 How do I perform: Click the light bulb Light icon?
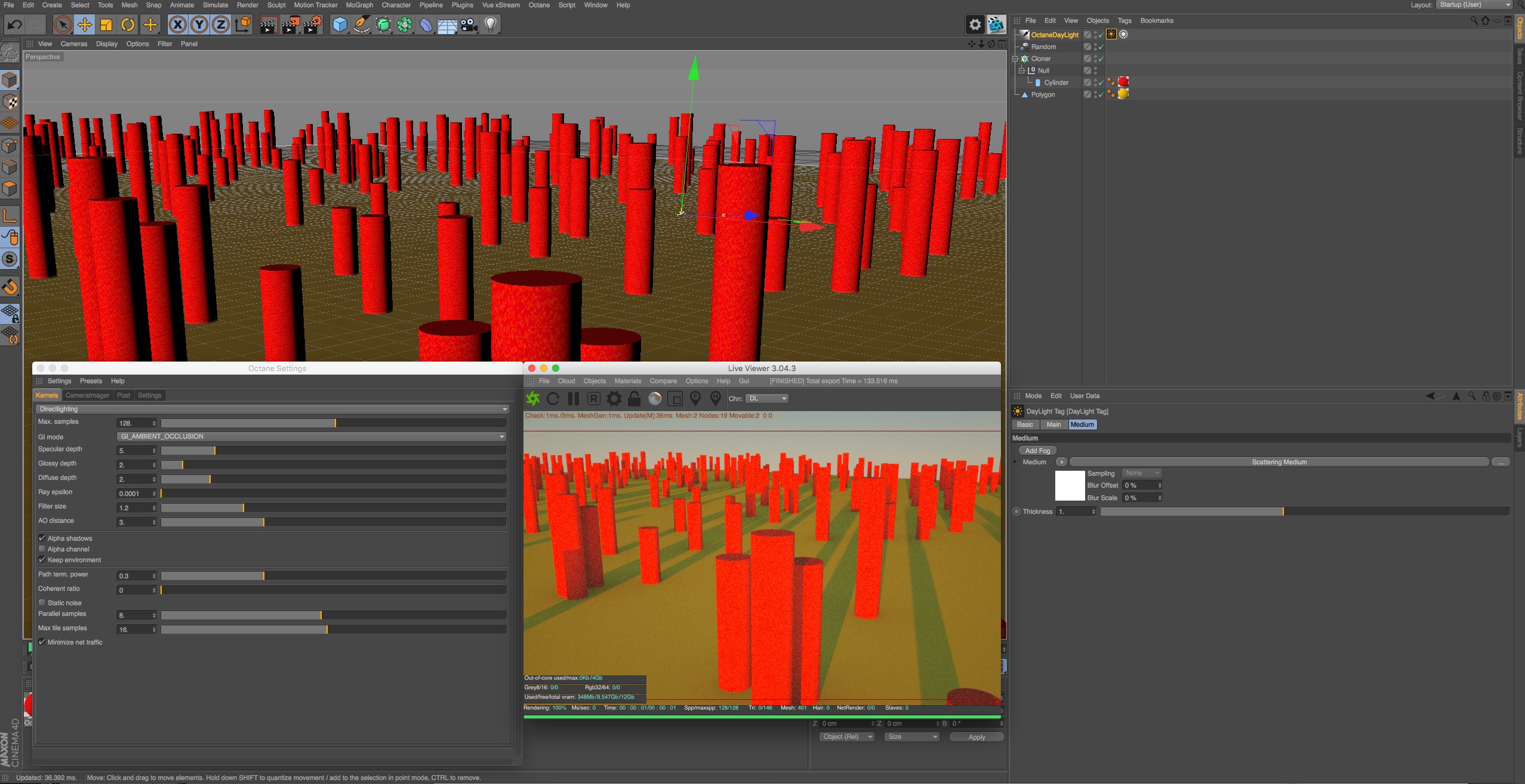click(x=490, y=24)
